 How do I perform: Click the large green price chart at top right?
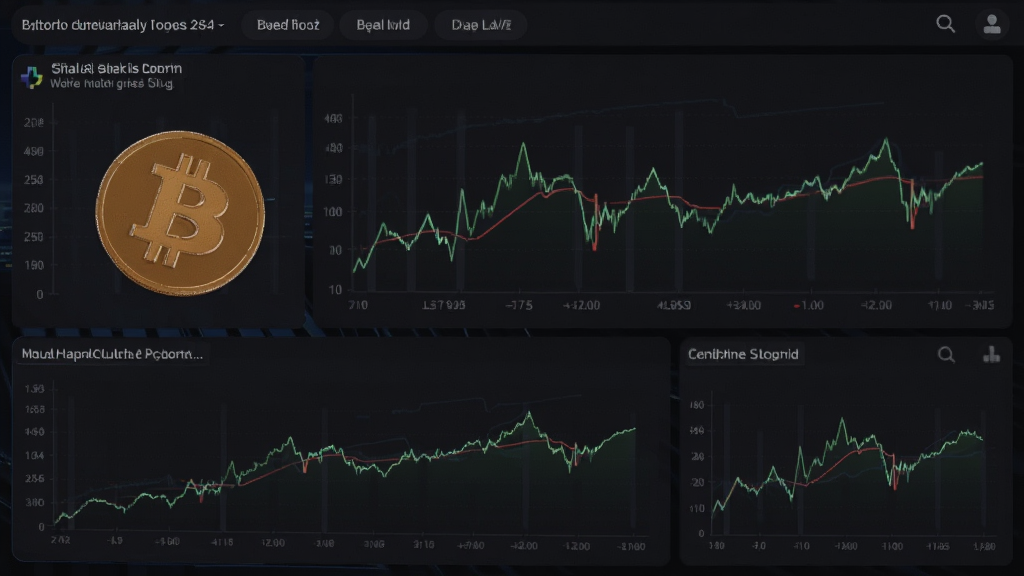pyautogui.click(x=667, y=204)
